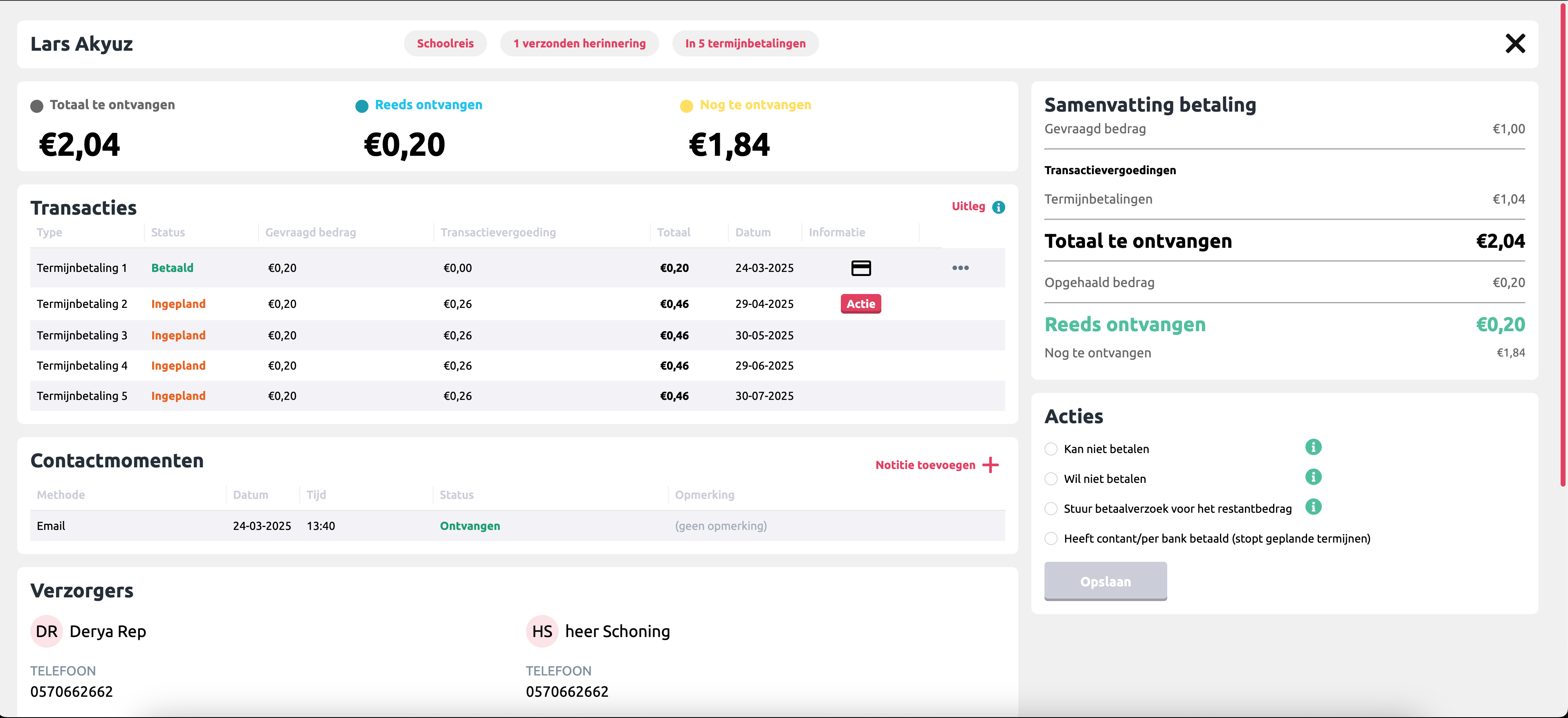Click info icon next to Kan niet betalen

(x=1313, y=447)
